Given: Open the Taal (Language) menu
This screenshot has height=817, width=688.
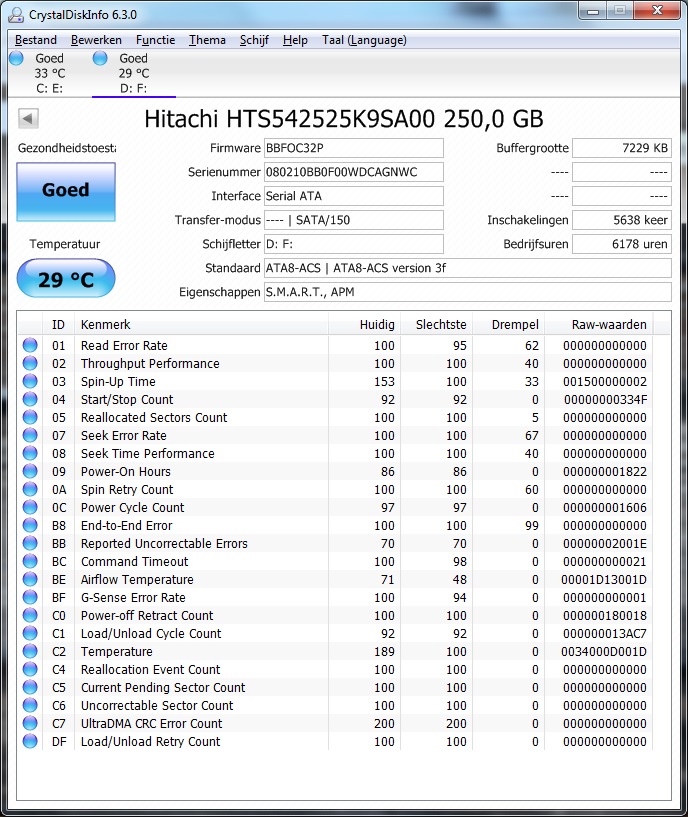Looking at the screenshot, I should click(x=364, y=40).
